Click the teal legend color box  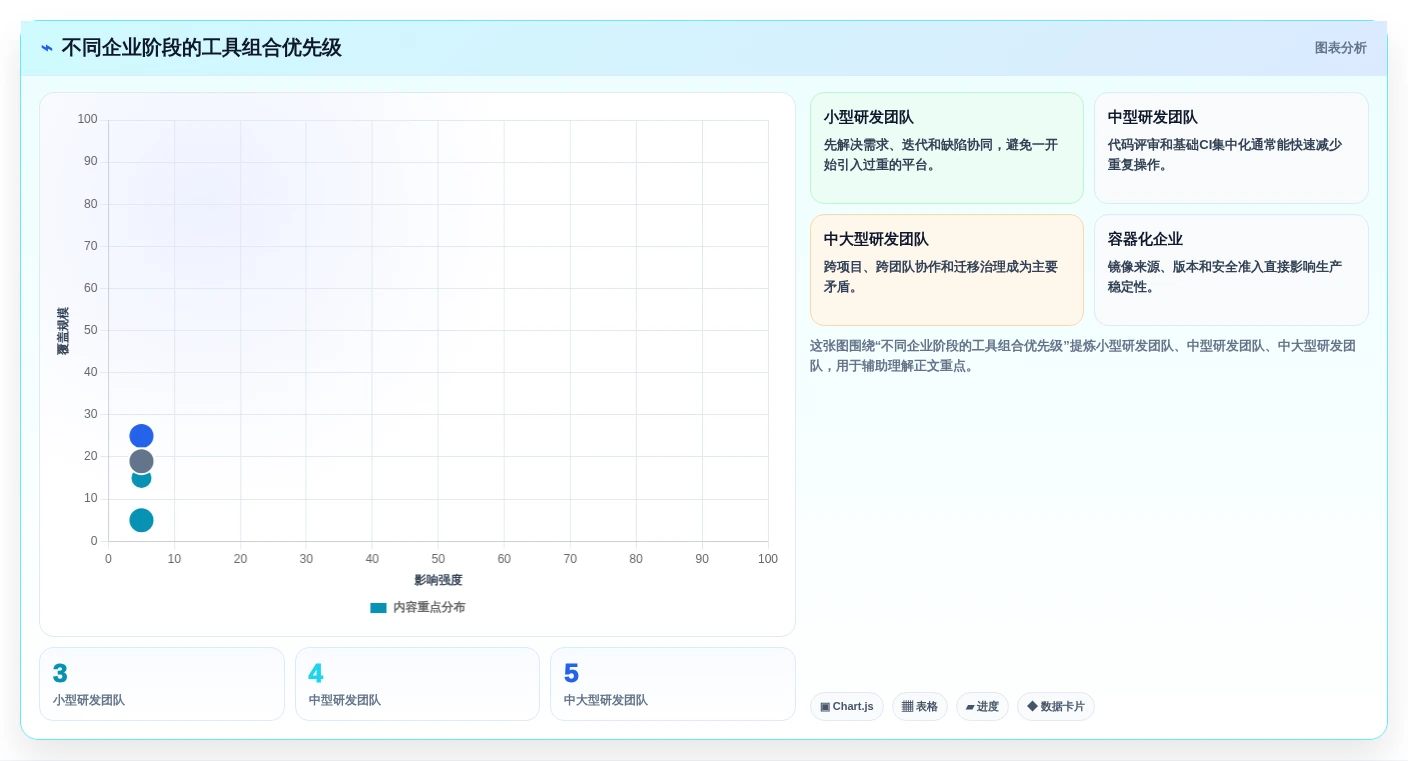coord(378,607)
